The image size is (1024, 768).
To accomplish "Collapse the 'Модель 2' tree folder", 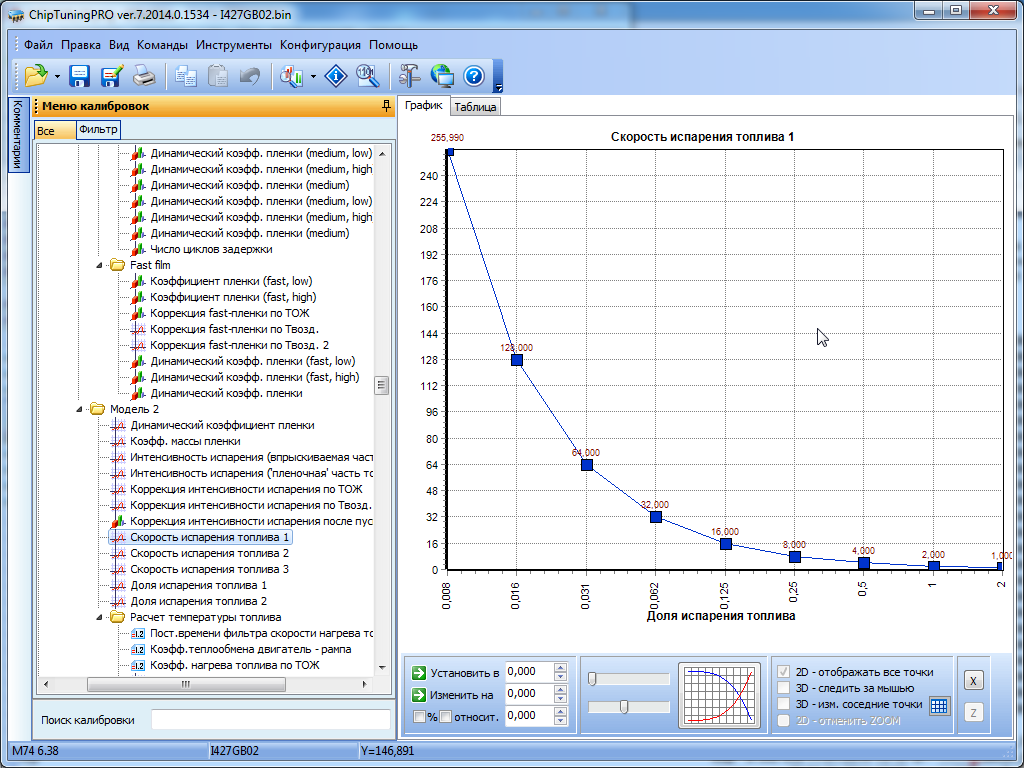I will click(x=79, y=409).
